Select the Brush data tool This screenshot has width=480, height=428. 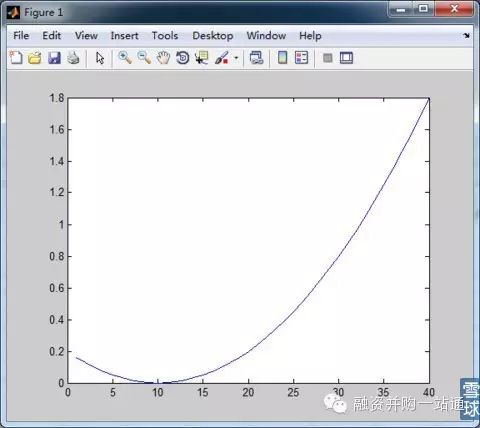(x=222, y=58)
